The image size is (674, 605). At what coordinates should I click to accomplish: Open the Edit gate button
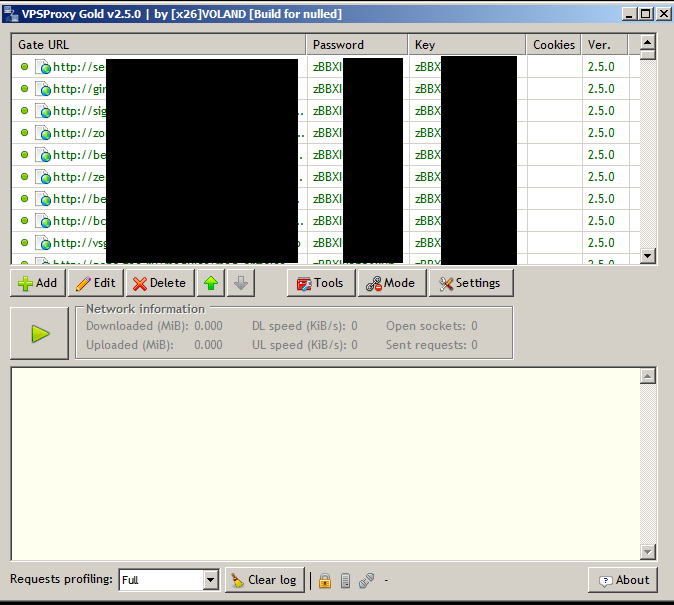pyautogui.click(x=96, y=283)
